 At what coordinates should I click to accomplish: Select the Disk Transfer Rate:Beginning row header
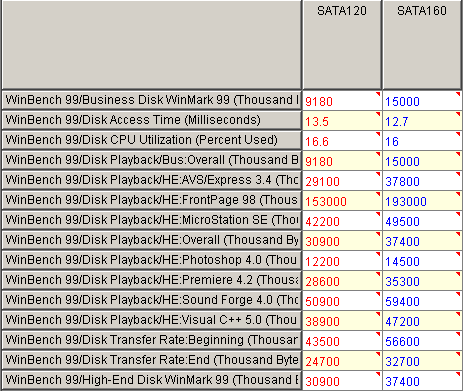(151, 340)
